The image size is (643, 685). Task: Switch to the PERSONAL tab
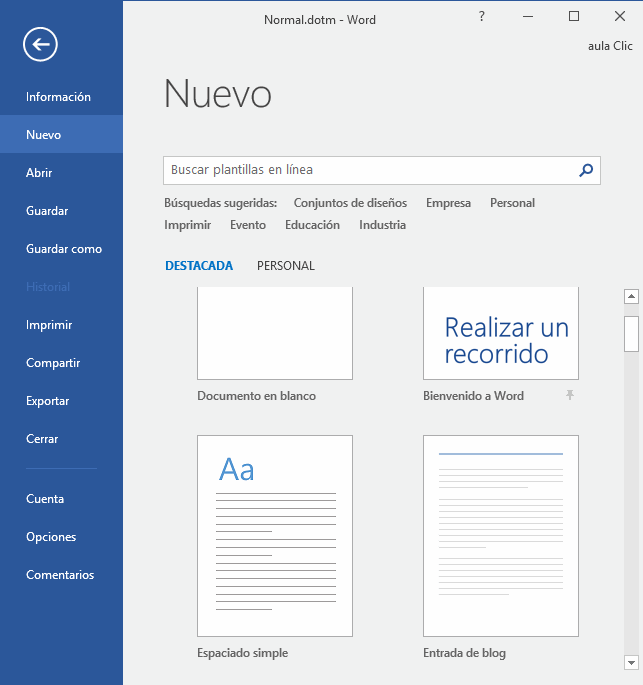(286, 266)
